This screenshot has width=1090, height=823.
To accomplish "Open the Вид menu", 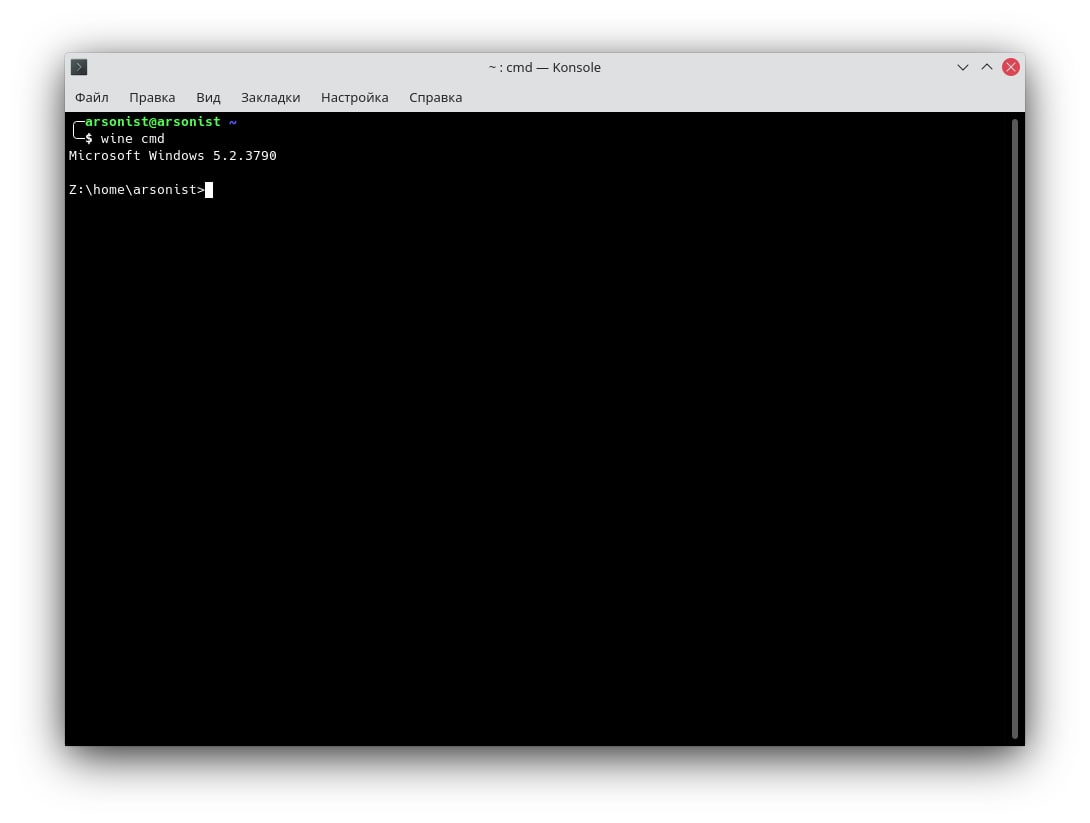I will pos(208,97).
